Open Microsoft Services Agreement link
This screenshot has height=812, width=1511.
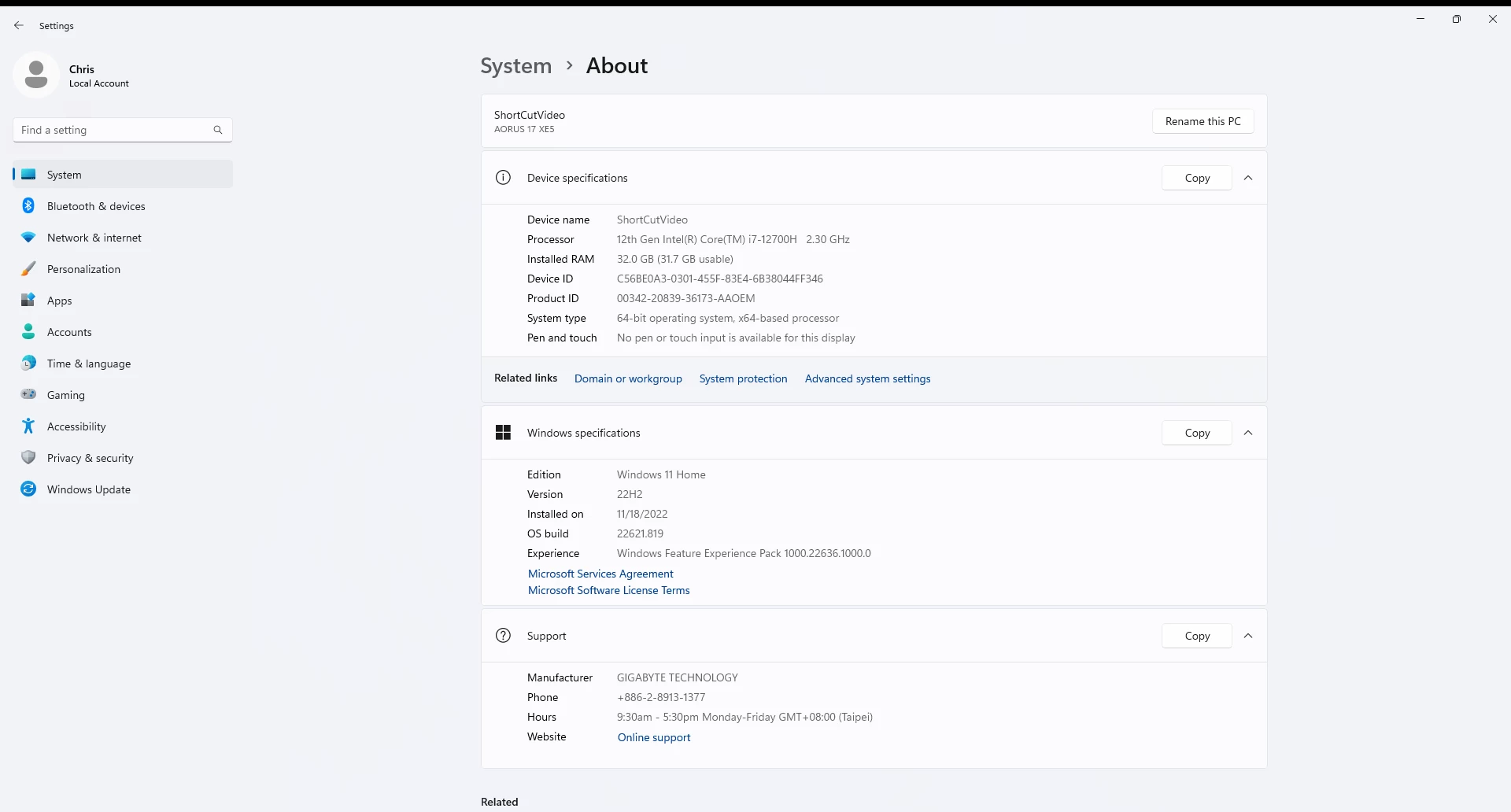(x=600, y=574)
